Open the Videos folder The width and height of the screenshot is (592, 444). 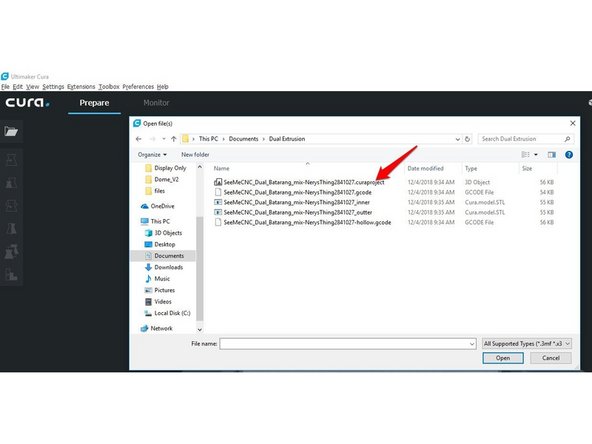click(x=158, y=302)
